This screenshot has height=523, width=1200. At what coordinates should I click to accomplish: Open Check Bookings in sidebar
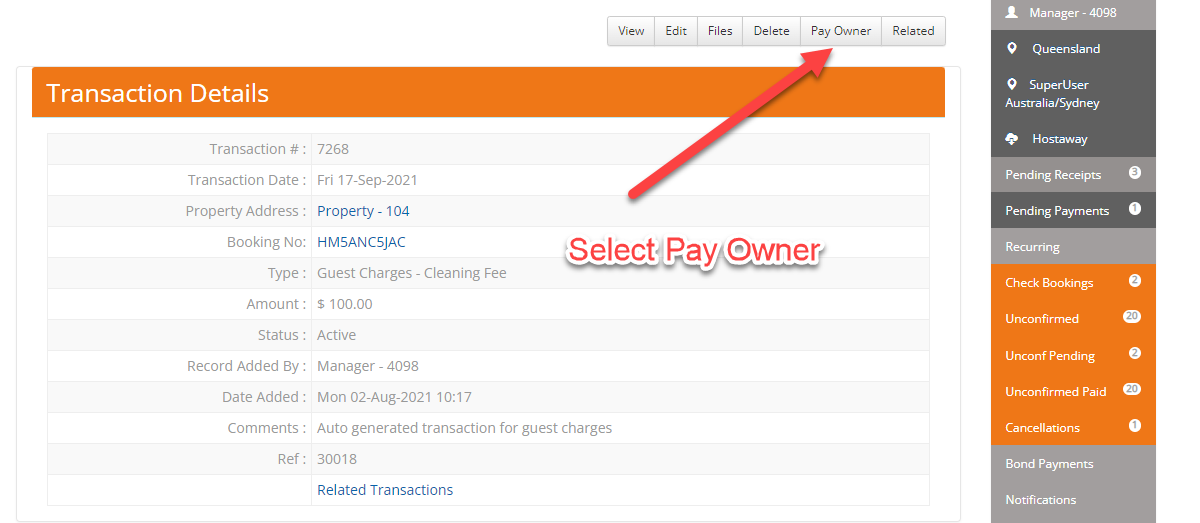tap(1073, 283)
